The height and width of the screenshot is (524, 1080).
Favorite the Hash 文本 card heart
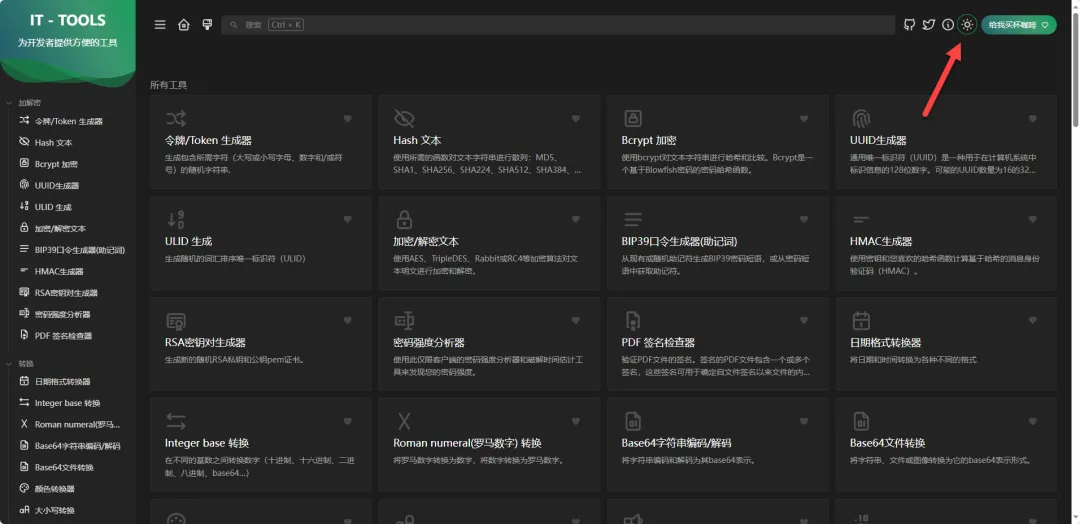tap(576, 119)
